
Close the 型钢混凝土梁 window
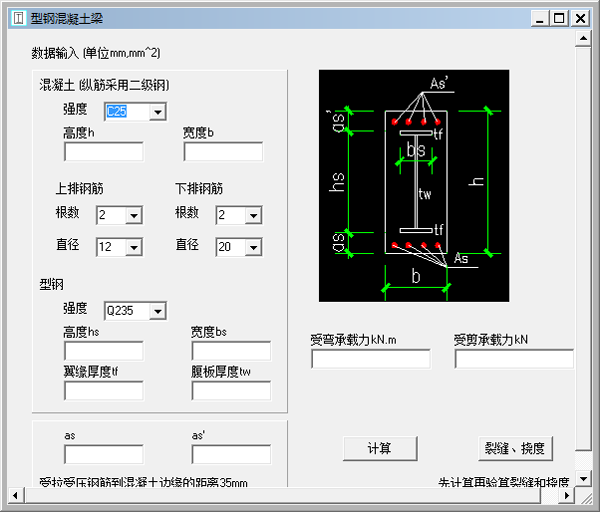580,18
